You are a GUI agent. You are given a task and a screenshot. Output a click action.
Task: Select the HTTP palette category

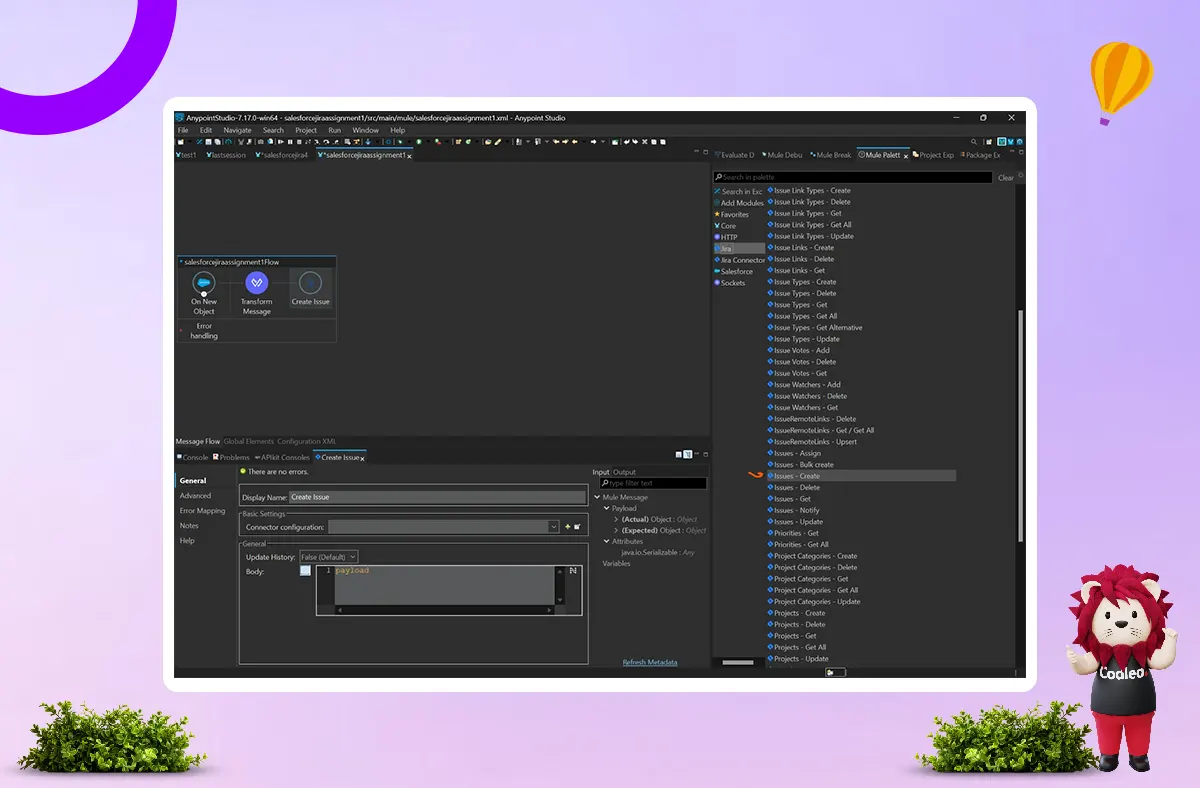tap(726, 237)
